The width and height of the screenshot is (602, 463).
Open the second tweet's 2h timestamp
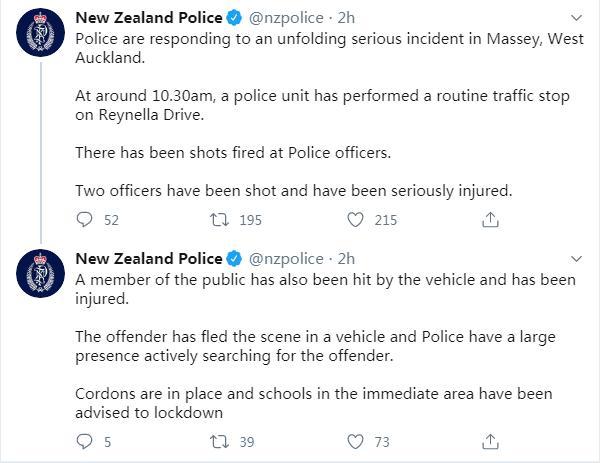tap(346, 259)
